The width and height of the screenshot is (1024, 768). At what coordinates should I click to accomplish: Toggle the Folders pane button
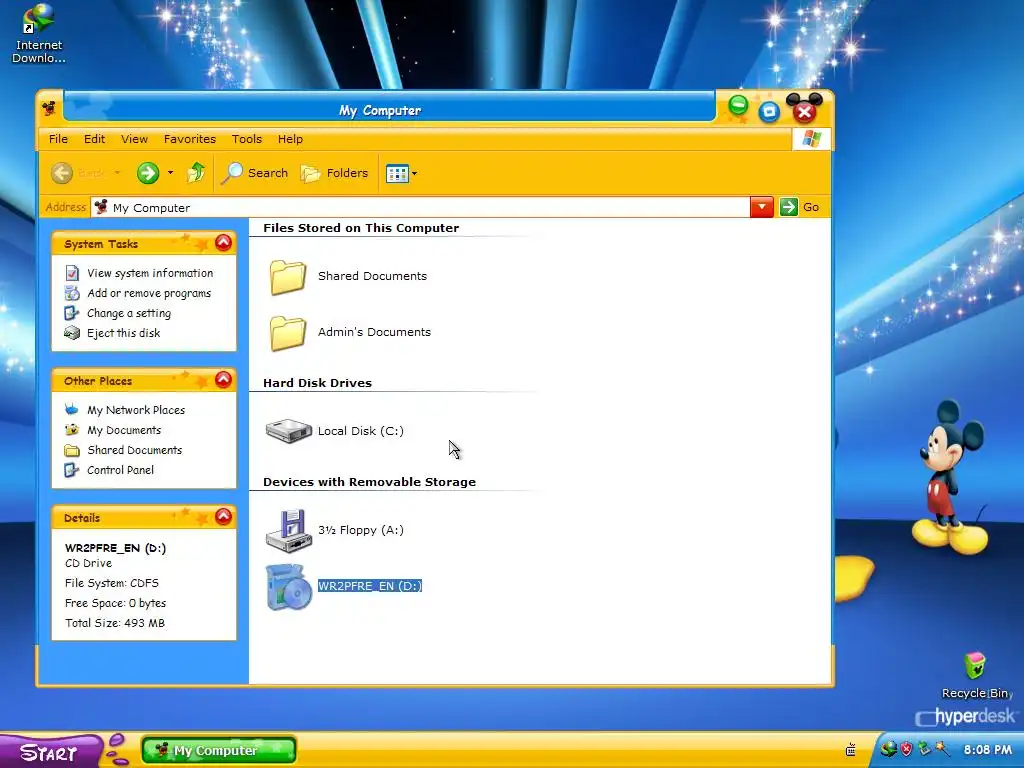(334, 173)
